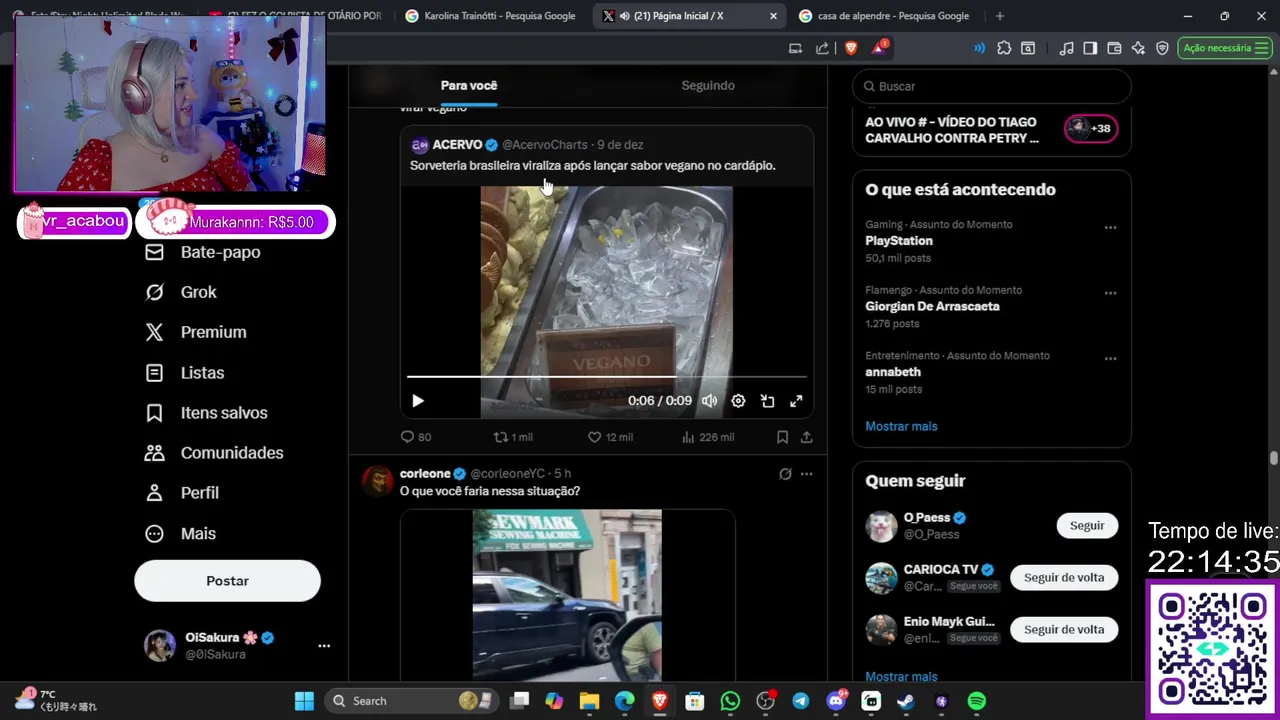1280x720 pixels.
Task: Click Seguir de volta for Enio Mayk
Action: [x=1064, y=629]
